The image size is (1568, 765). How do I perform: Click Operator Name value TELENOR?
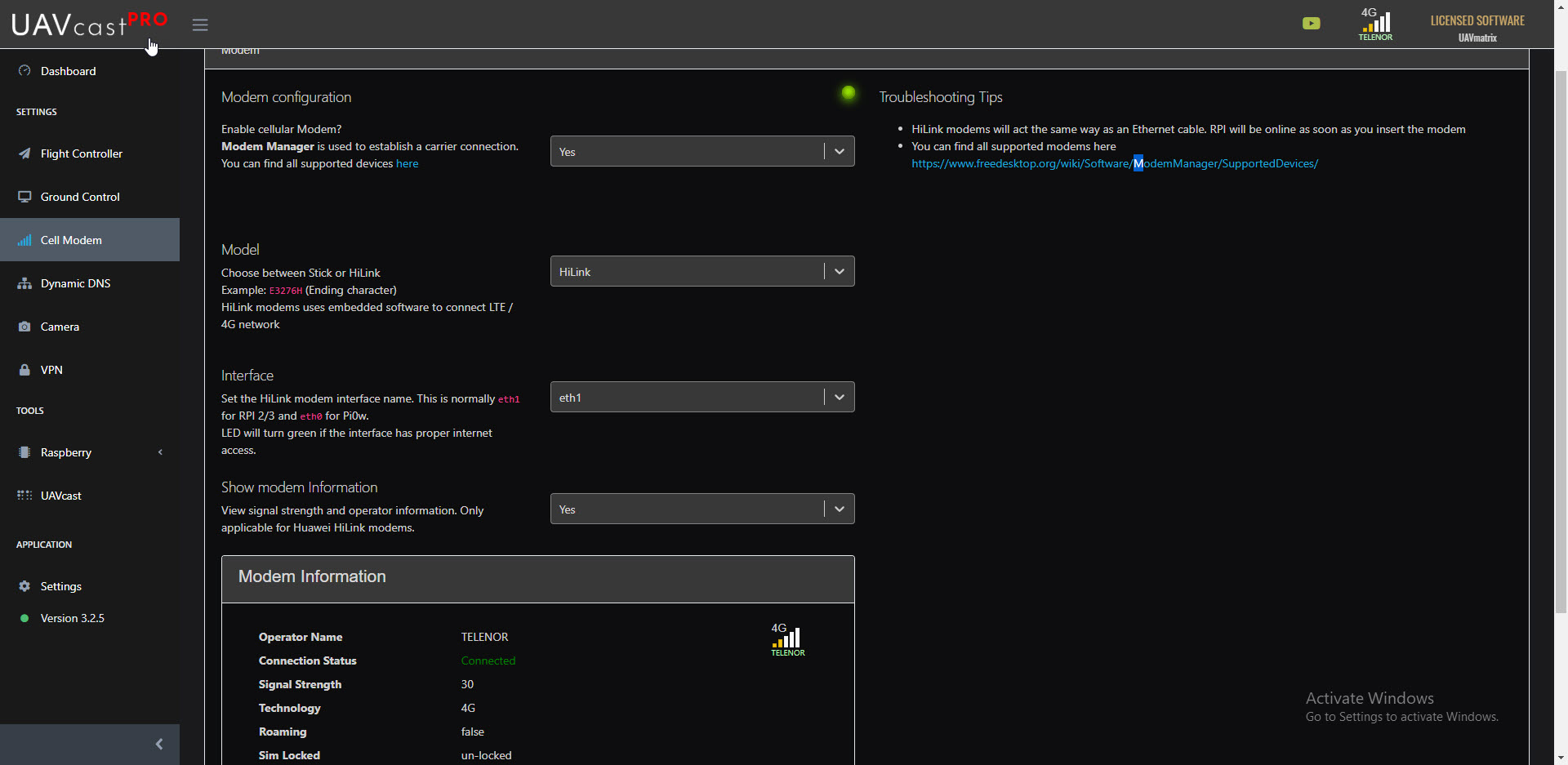pos(485,637)
